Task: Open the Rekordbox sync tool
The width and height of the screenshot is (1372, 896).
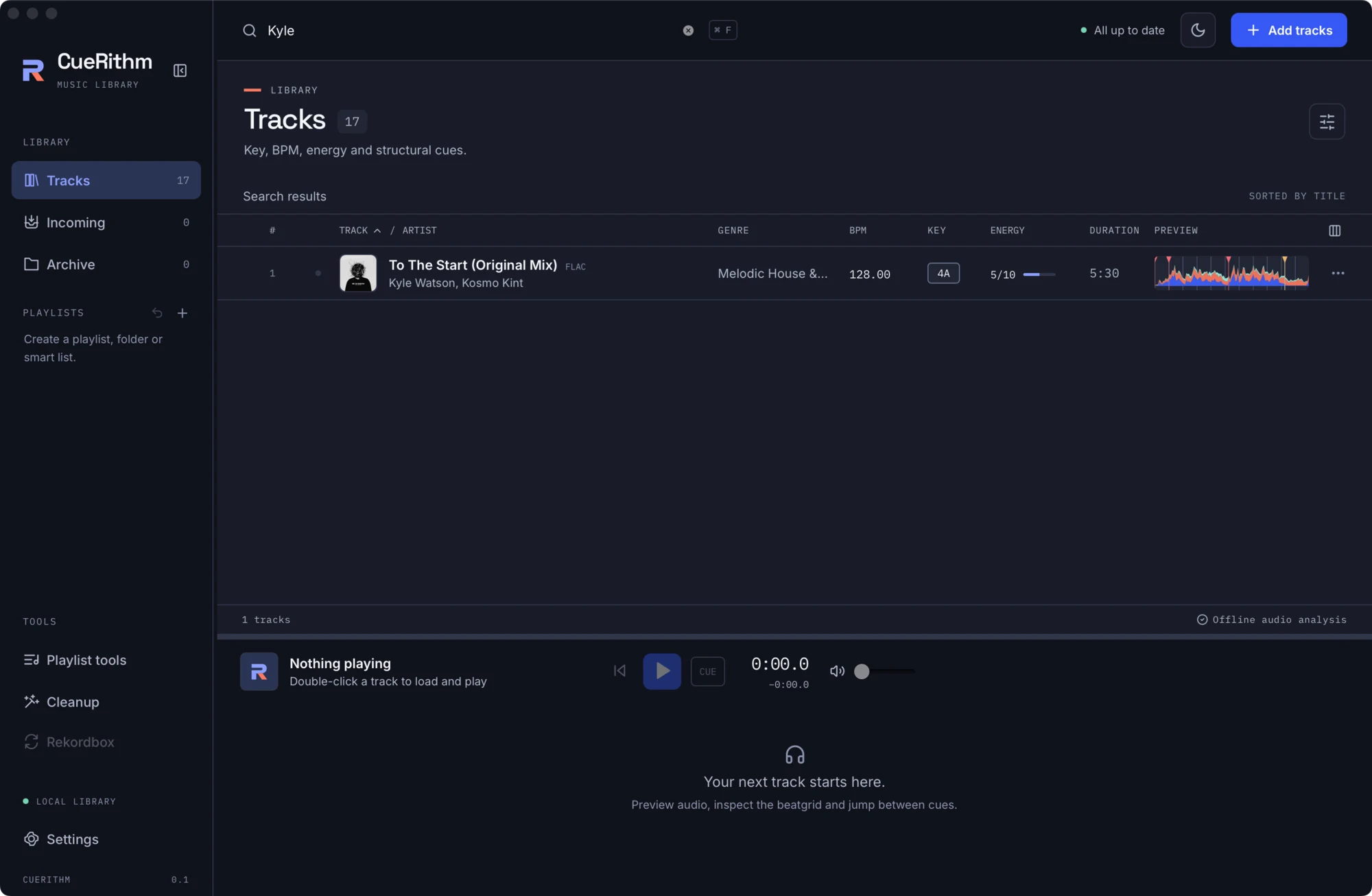Action: pyautogui.click(x=106, y=742)
